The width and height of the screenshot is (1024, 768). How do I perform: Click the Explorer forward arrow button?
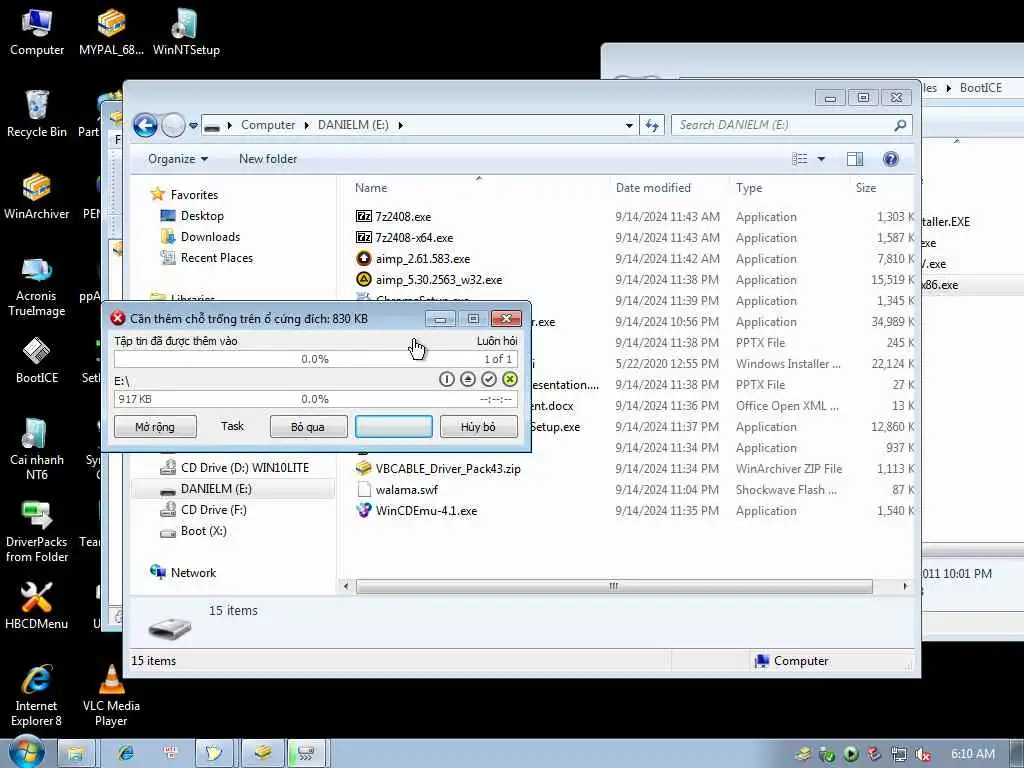coord(173,125)
